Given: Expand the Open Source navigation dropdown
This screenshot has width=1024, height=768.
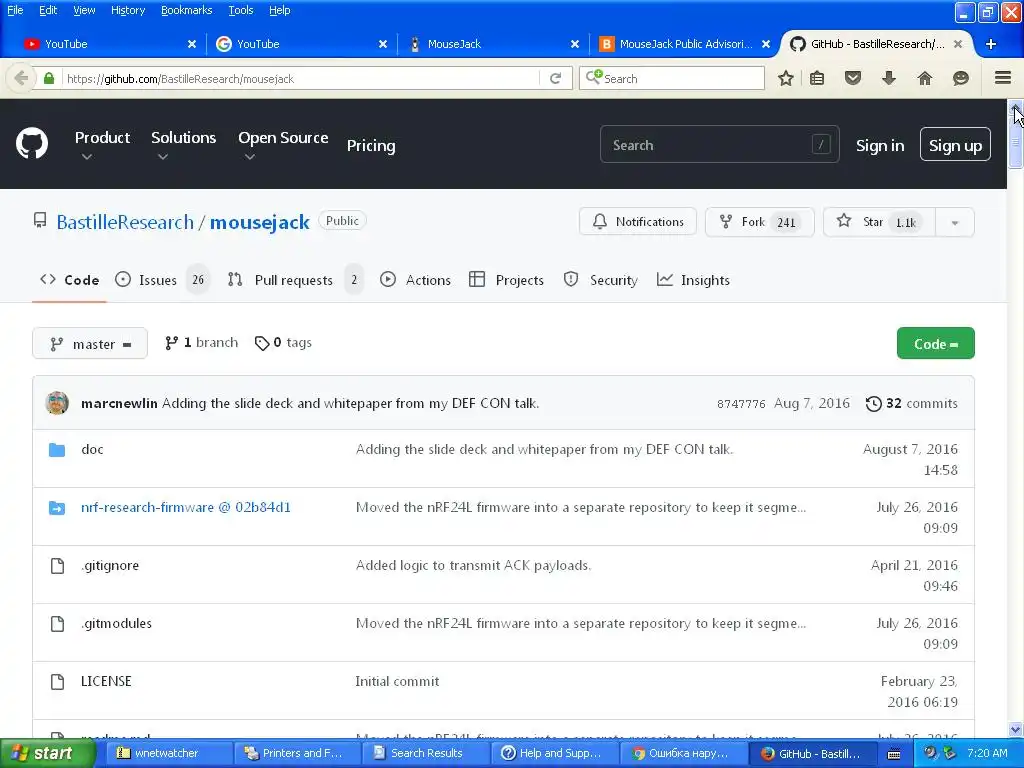Looking at the screenshot, I should coord(283,145).
